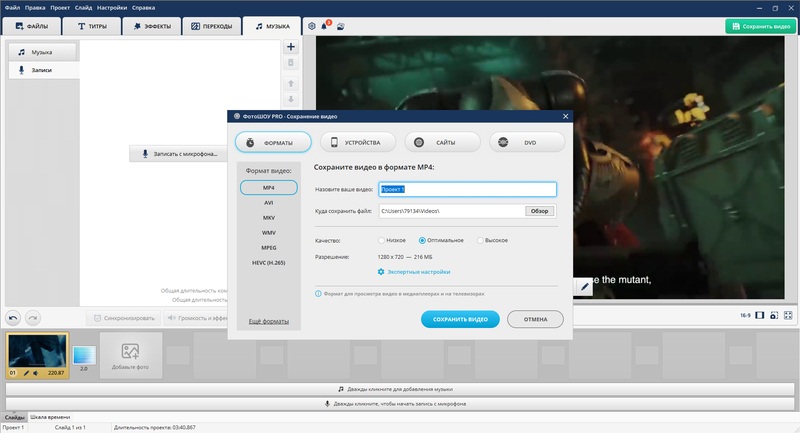
Task: Click the video name input field
Action: pyautogui.click(x=467, y=189)
